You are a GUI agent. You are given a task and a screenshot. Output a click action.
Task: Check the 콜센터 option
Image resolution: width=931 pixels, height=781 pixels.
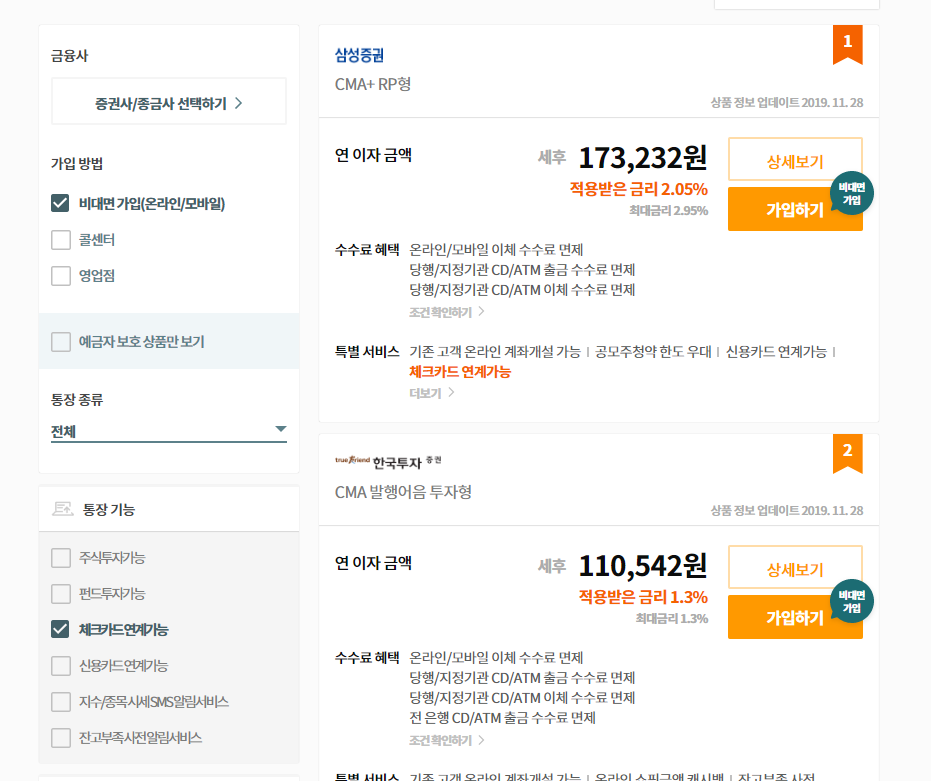click(61, 240)
